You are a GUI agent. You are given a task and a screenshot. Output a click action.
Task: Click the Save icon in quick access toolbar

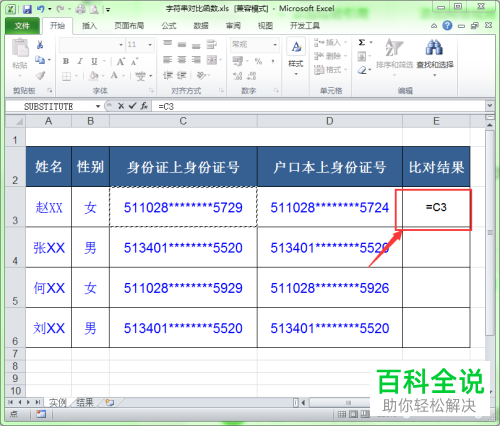(27, 9)
